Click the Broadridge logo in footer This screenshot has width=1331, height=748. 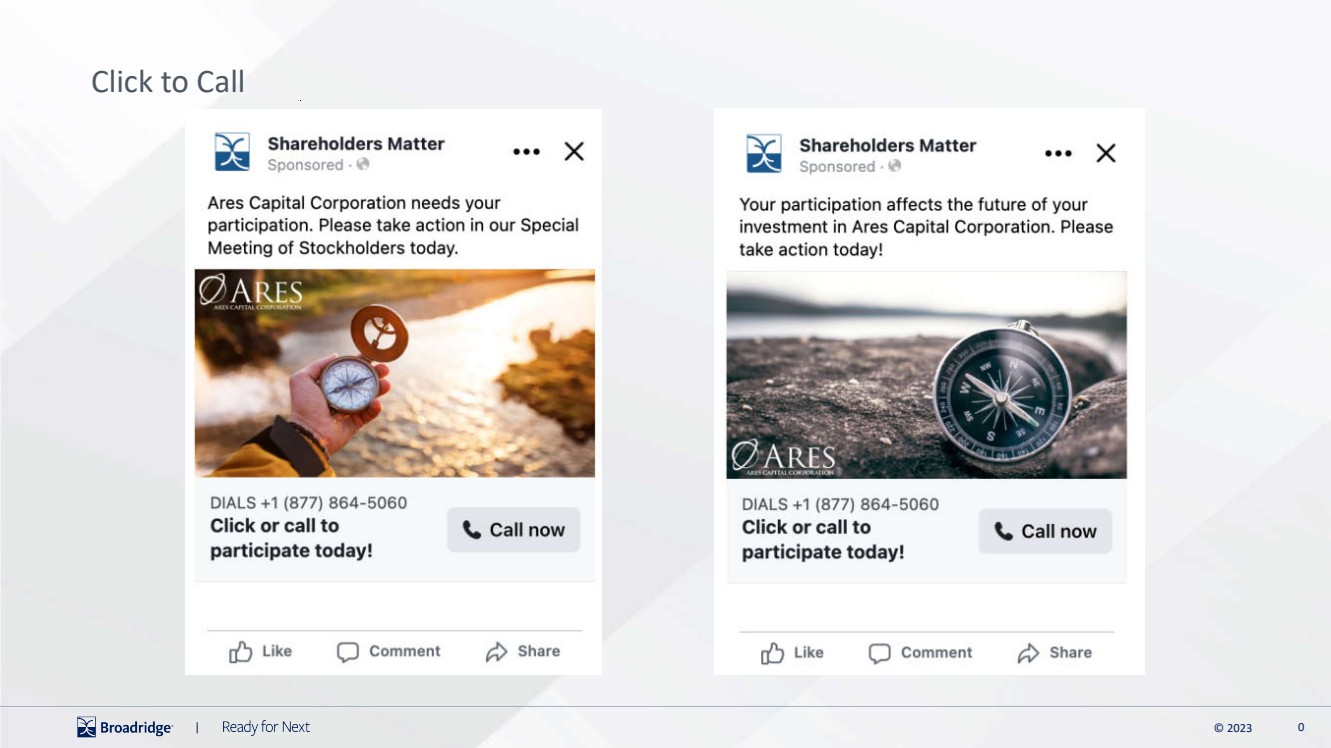pos(125,727)
